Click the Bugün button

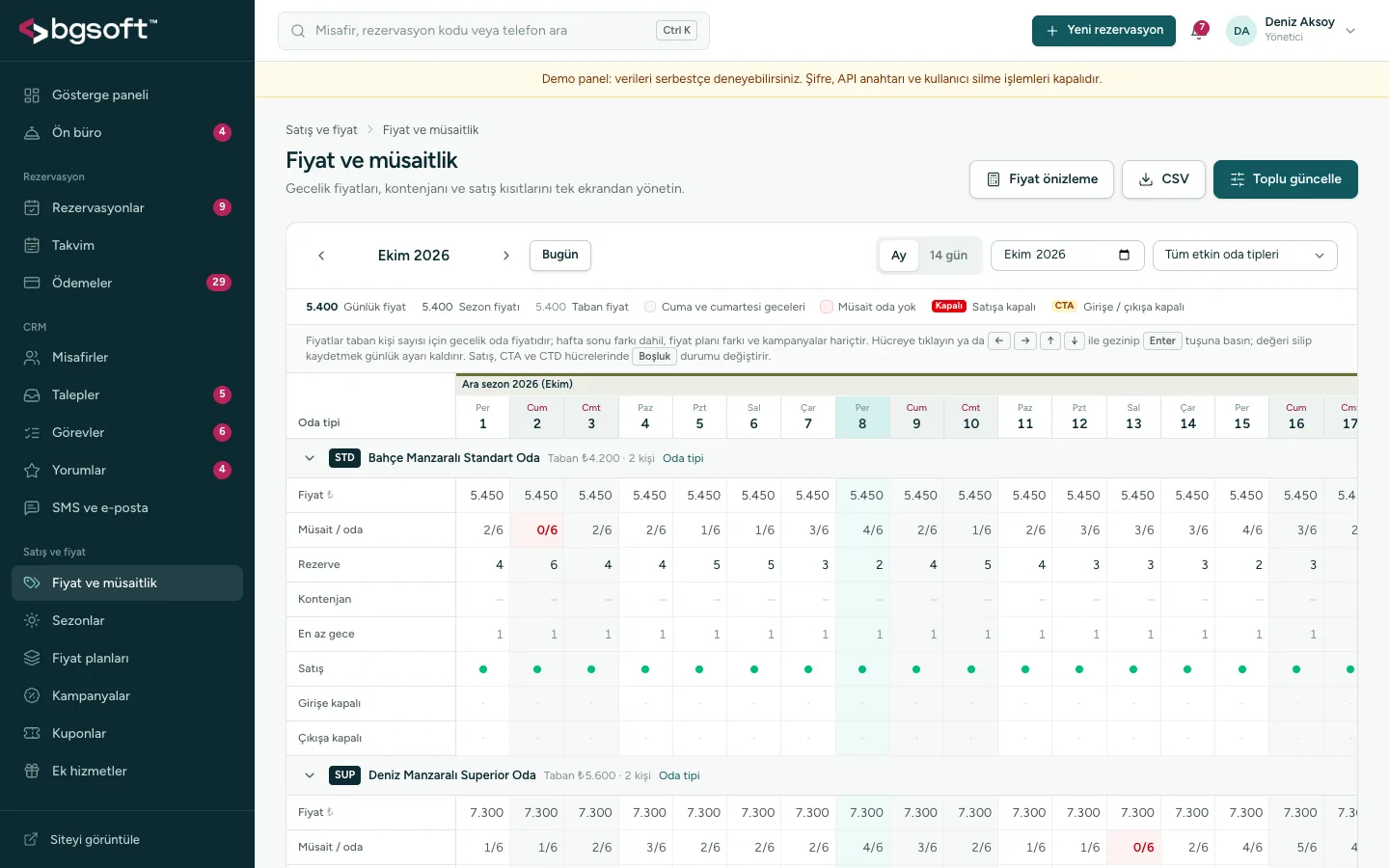pyautogui.click(x=560, y=256)
